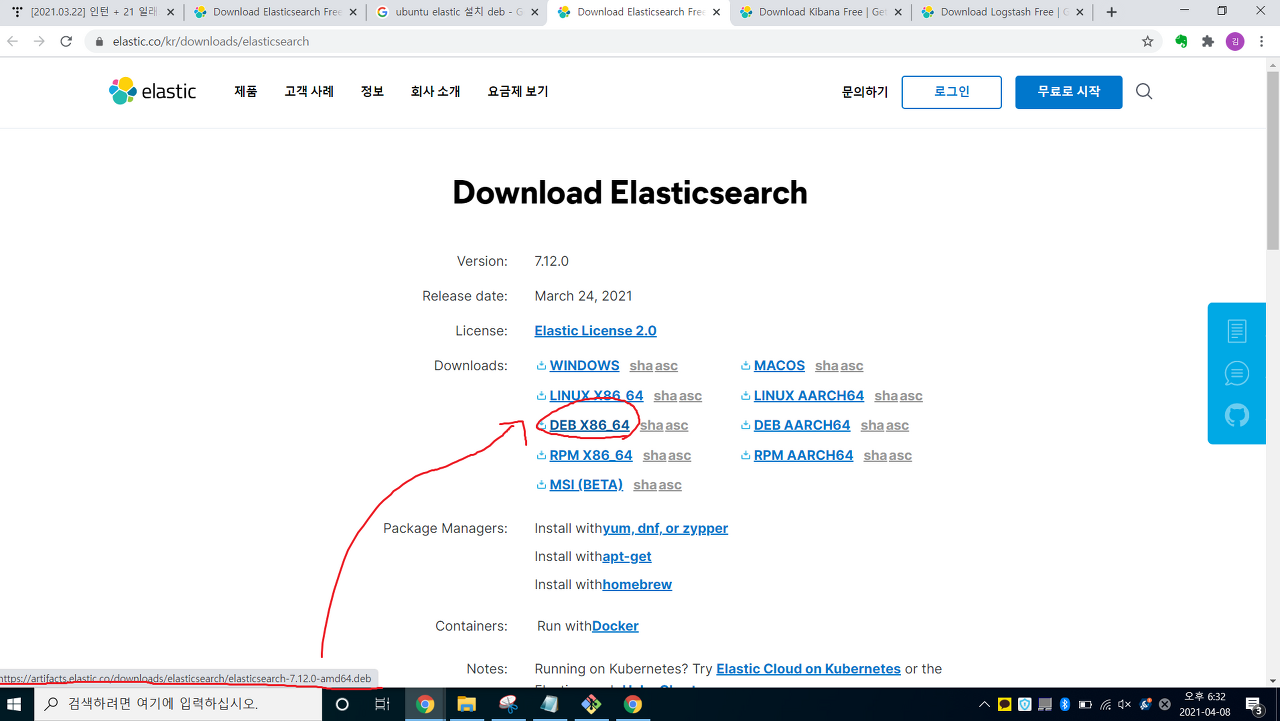Open the 제품 menu
1280x721 pixels.
(246, 91)
